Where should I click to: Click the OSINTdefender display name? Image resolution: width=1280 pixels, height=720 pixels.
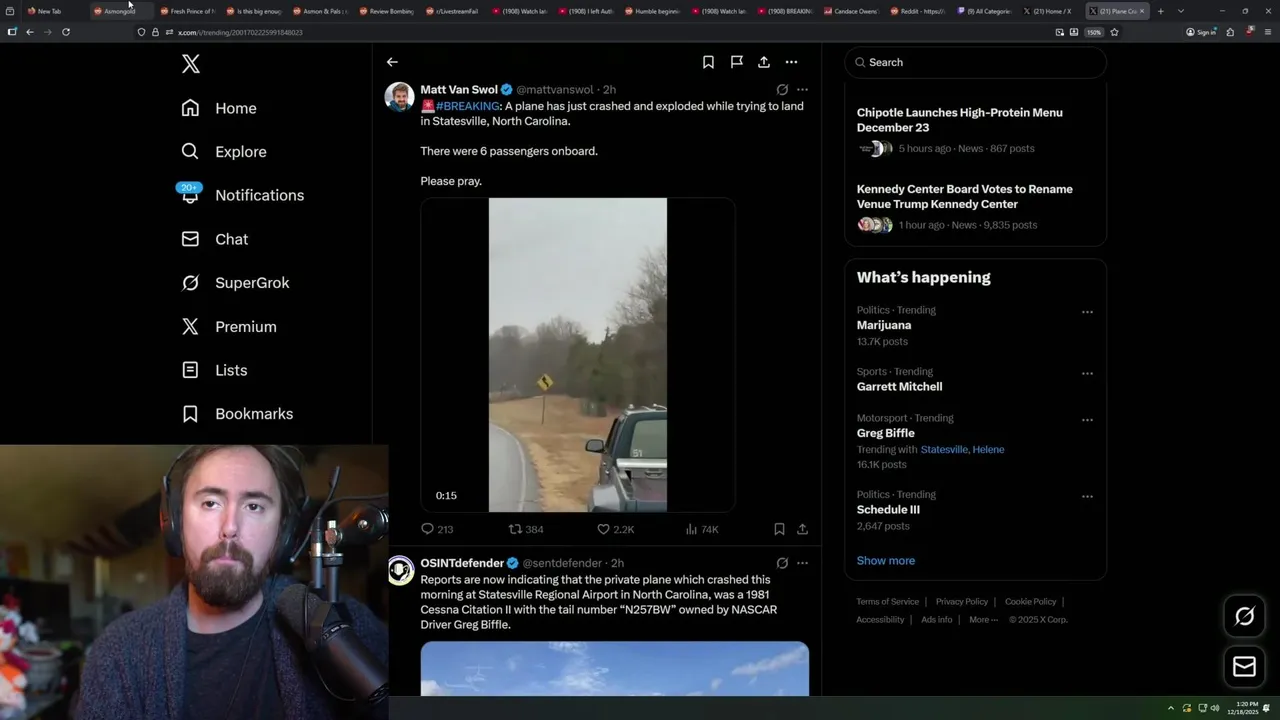click(x=462, y=563)
